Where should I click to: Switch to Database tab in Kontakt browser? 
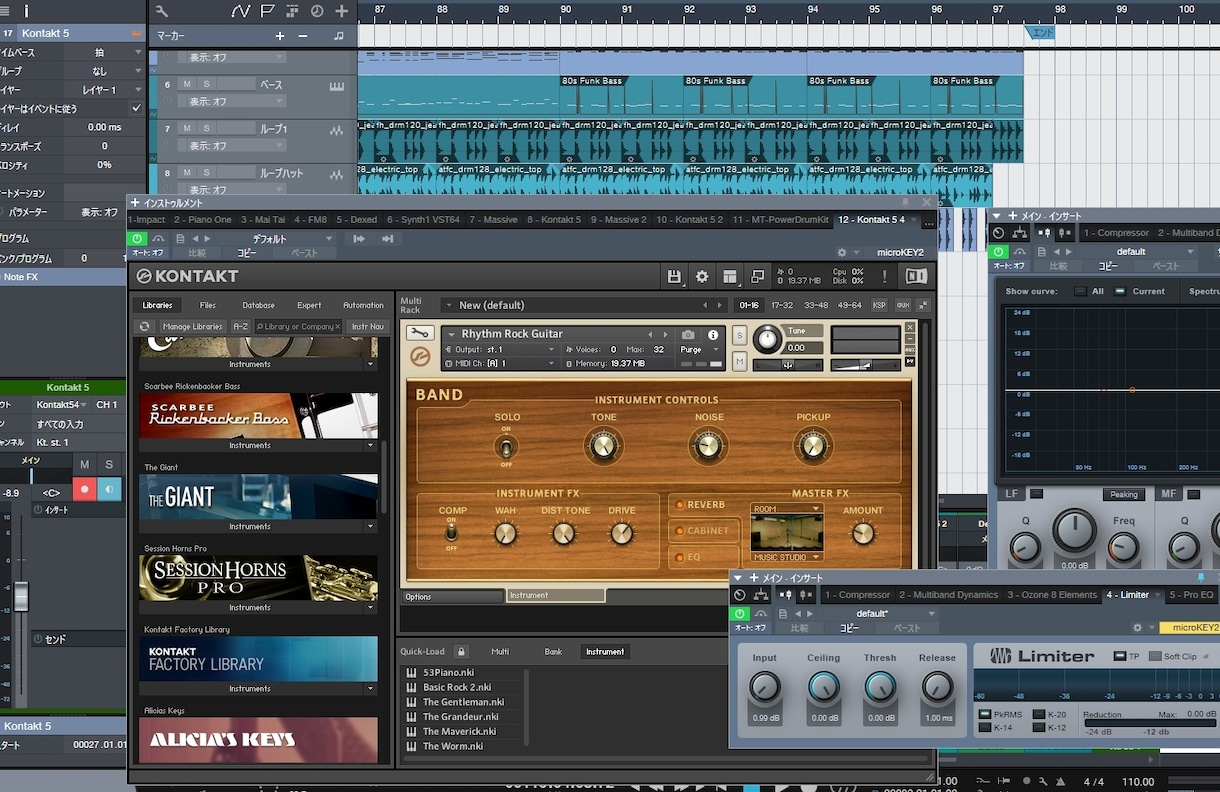click(x=258, y=305)
